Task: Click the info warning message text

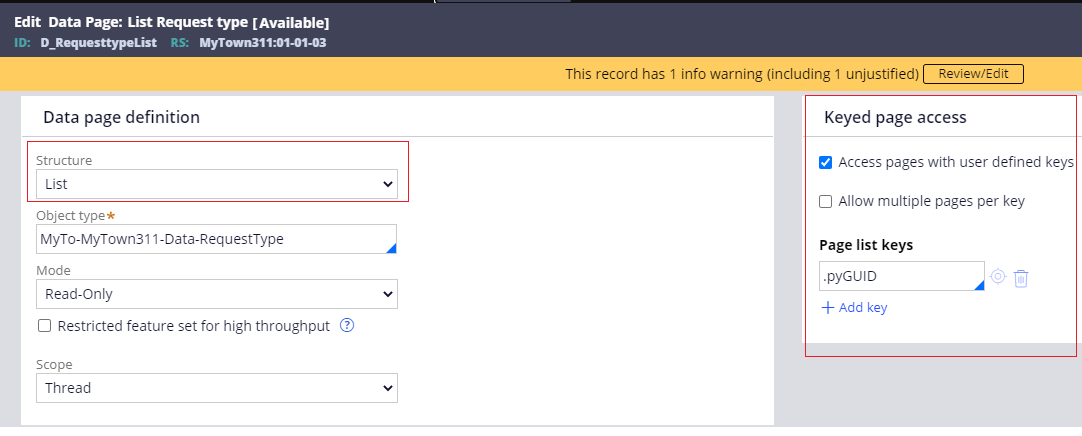Action: [x=742, y=73]
